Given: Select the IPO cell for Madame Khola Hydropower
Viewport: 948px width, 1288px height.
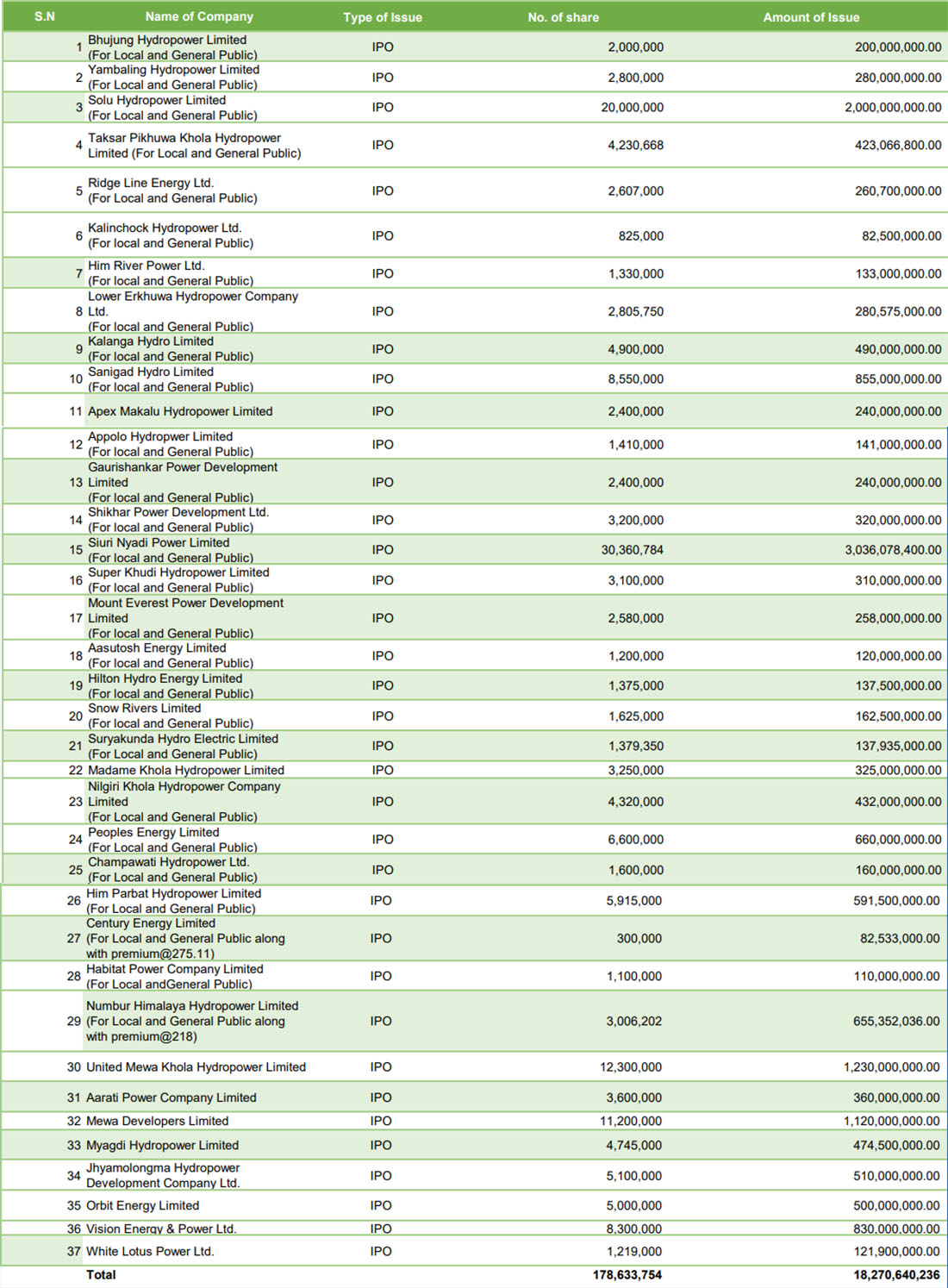Looking at the screenshot, I should 383,771.
